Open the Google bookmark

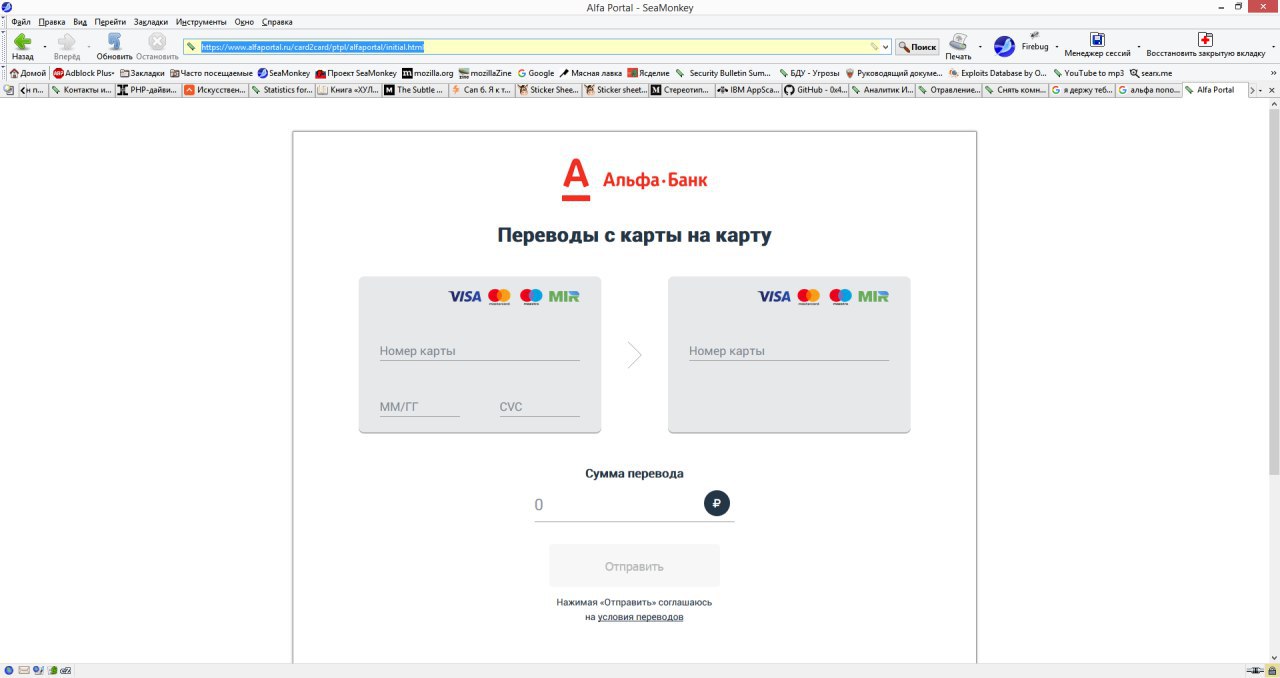(536, 73)
